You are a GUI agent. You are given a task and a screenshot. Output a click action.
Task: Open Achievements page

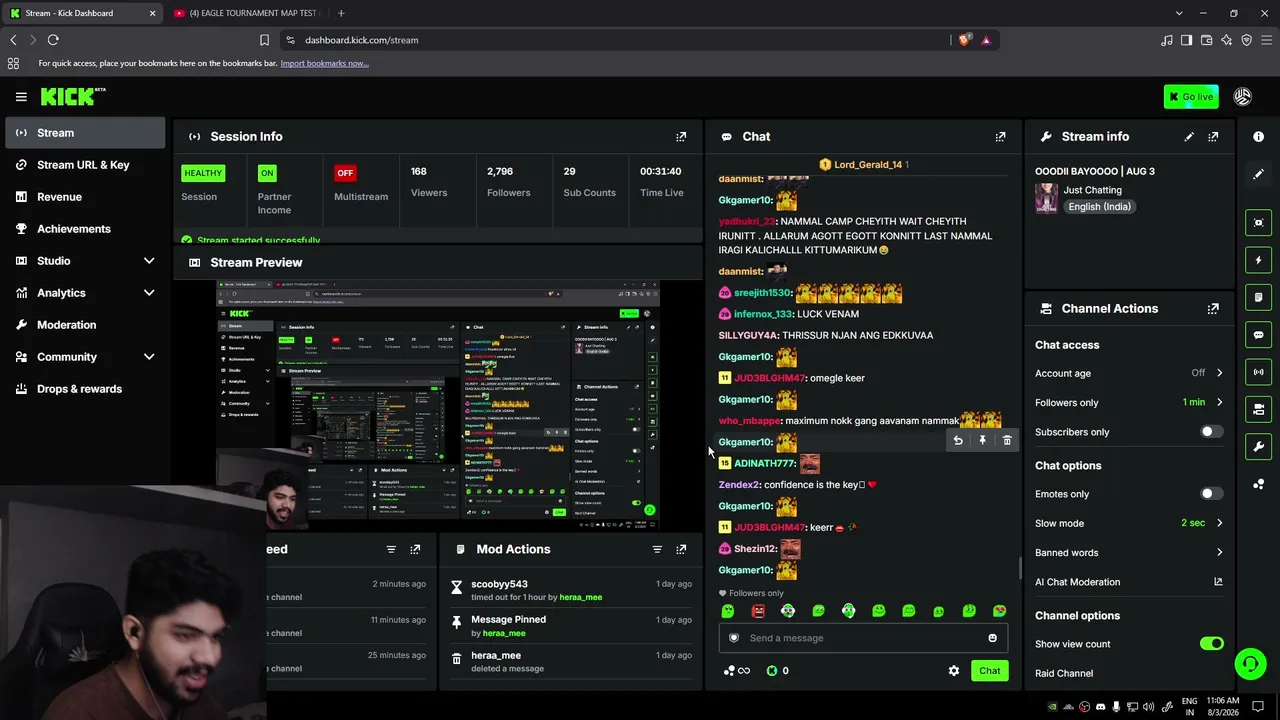pyautogui.click(x=84, y=229)
